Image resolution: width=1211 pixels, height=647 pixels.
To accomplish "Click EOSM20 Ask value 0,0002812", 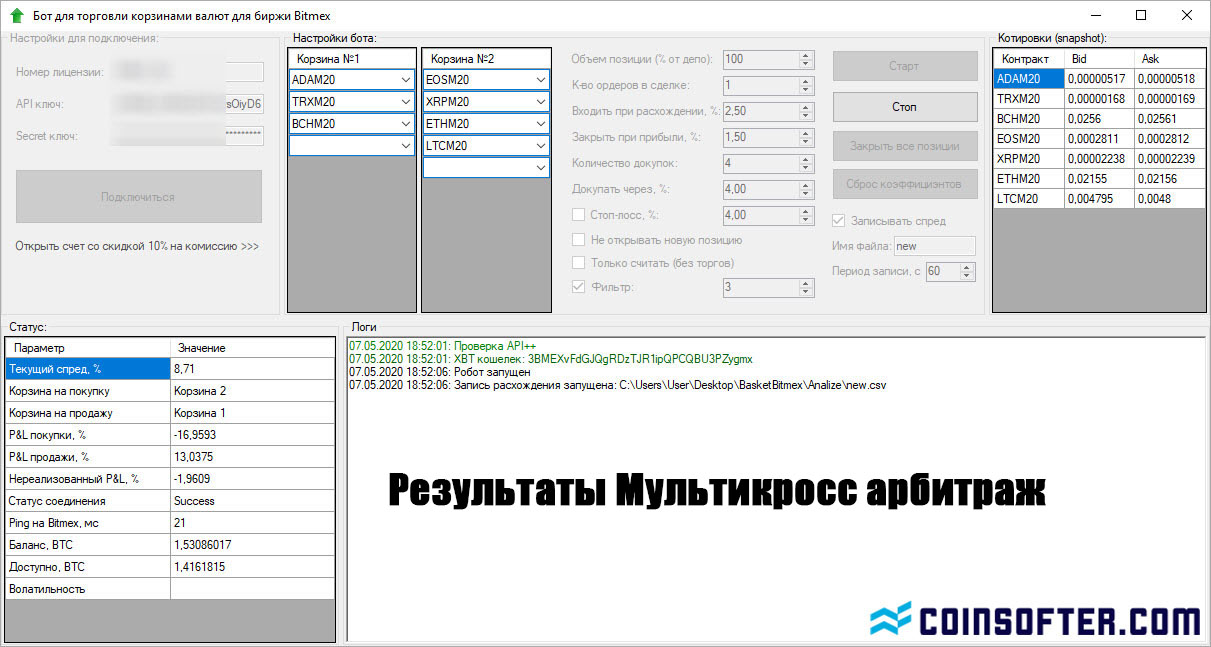I will pyautogui.click(x=1168, y=139).
